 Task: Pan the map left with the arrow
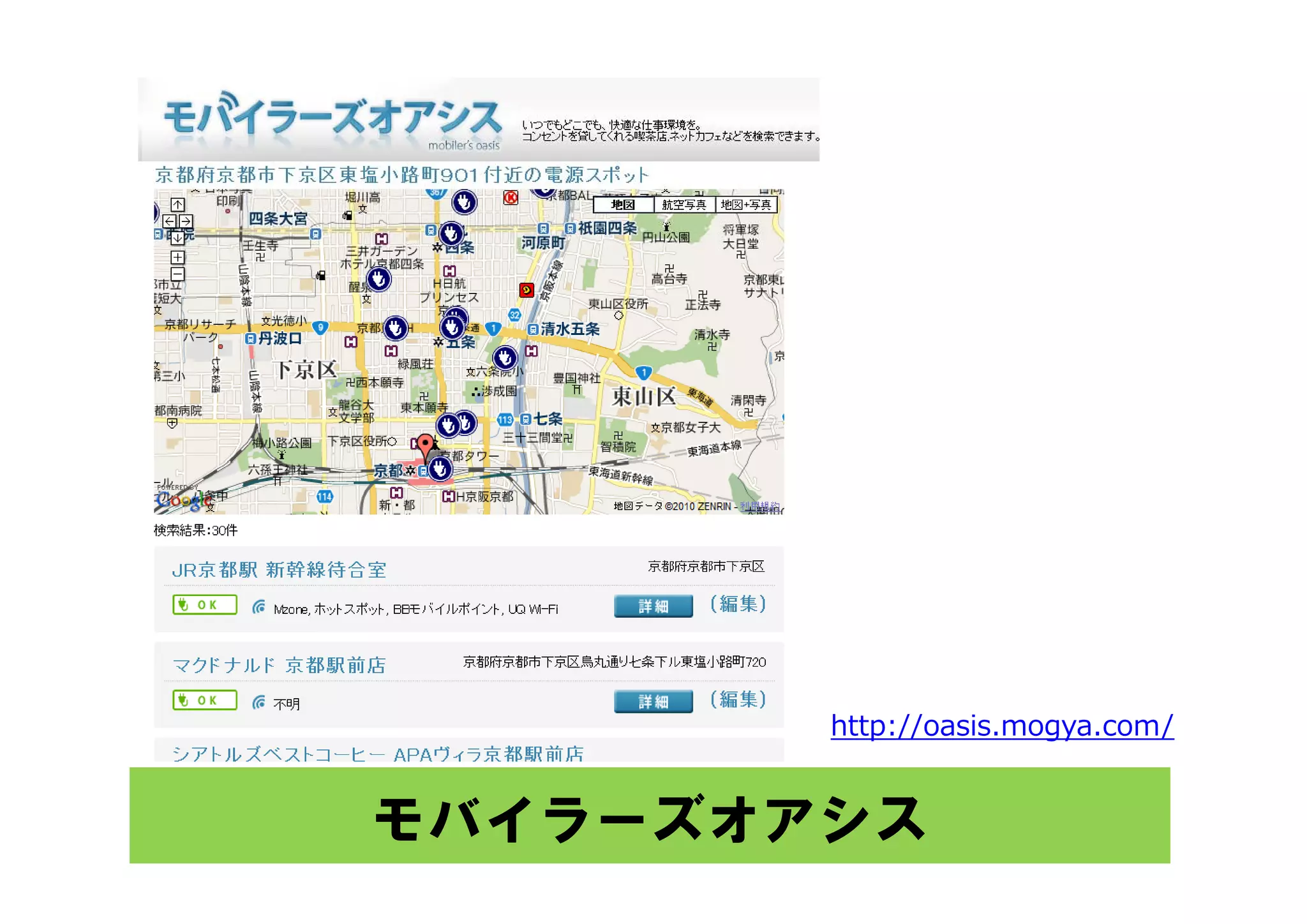[x=169, y=221]
